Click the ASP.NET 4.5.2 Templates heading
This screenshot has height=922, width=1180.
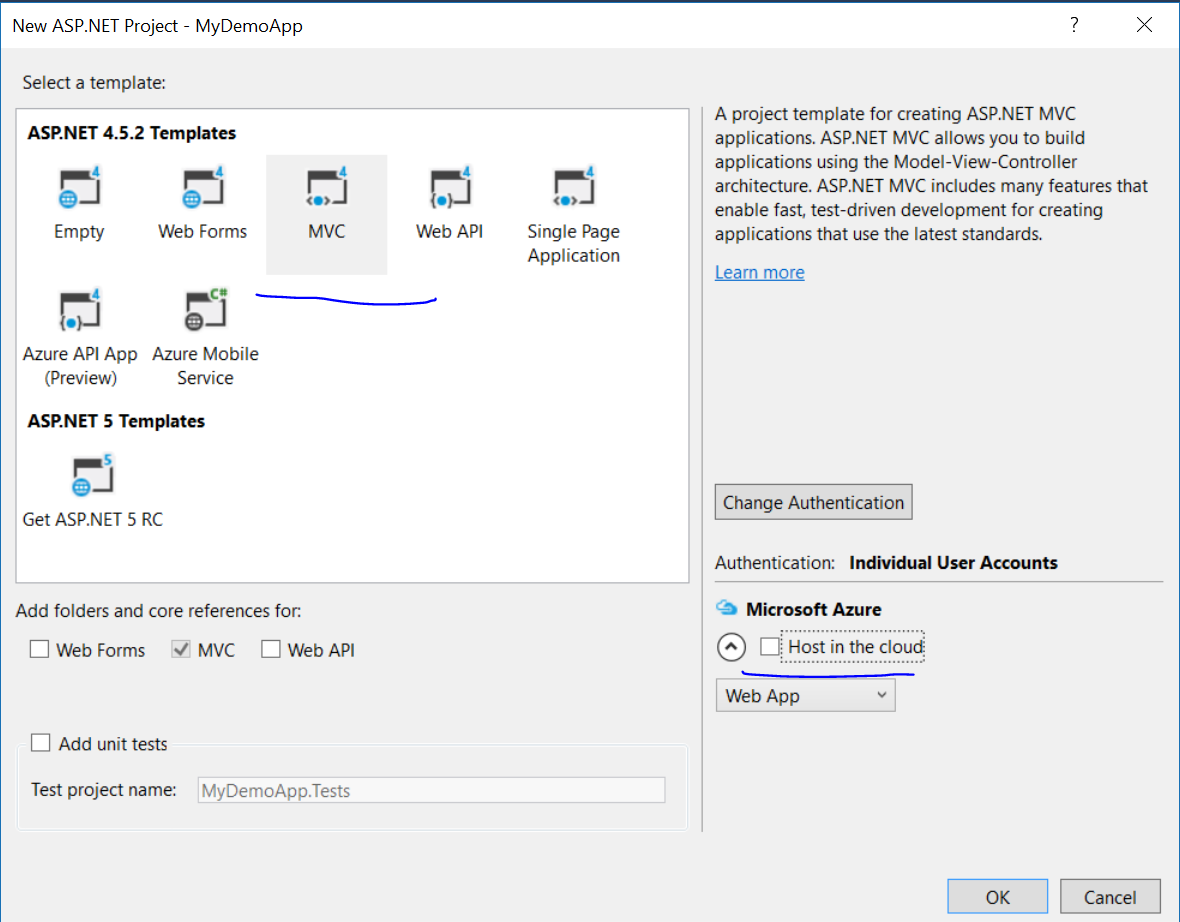pos(132,132)
